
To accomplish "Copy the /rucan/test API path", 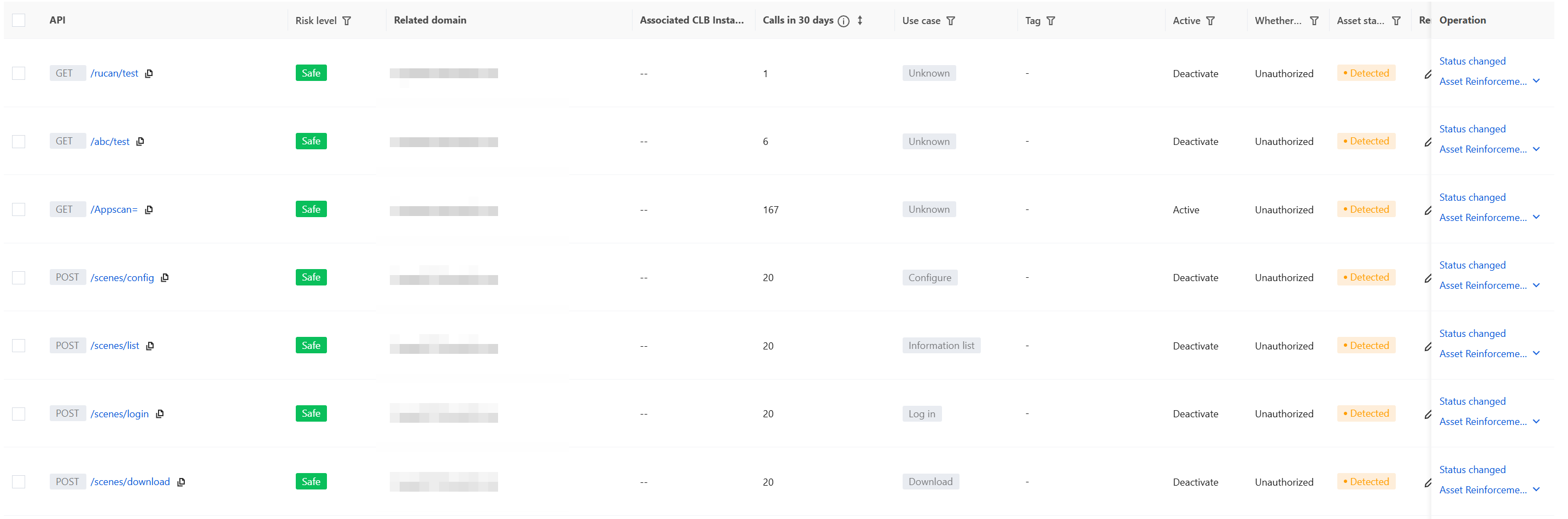I will click(x=149, y=74).
